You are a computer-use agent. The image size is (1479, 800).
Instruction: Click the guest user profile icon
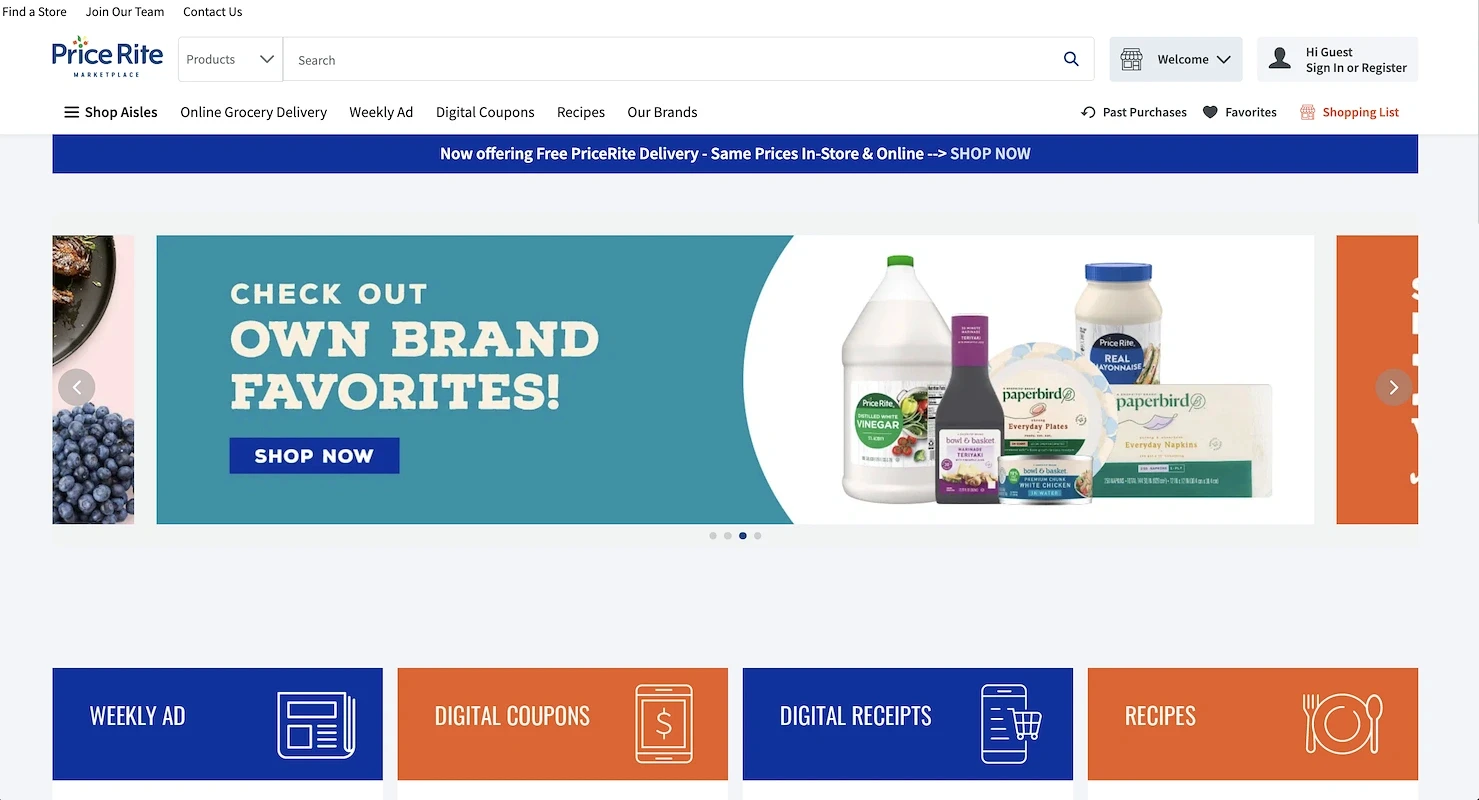[1279, 59]
